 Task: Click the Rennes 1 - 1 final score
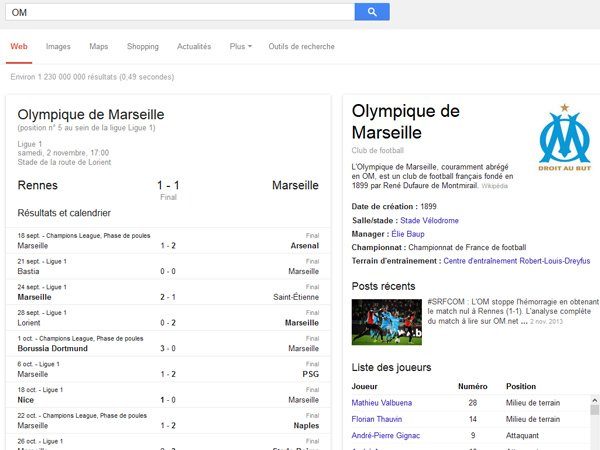[168, 185]
